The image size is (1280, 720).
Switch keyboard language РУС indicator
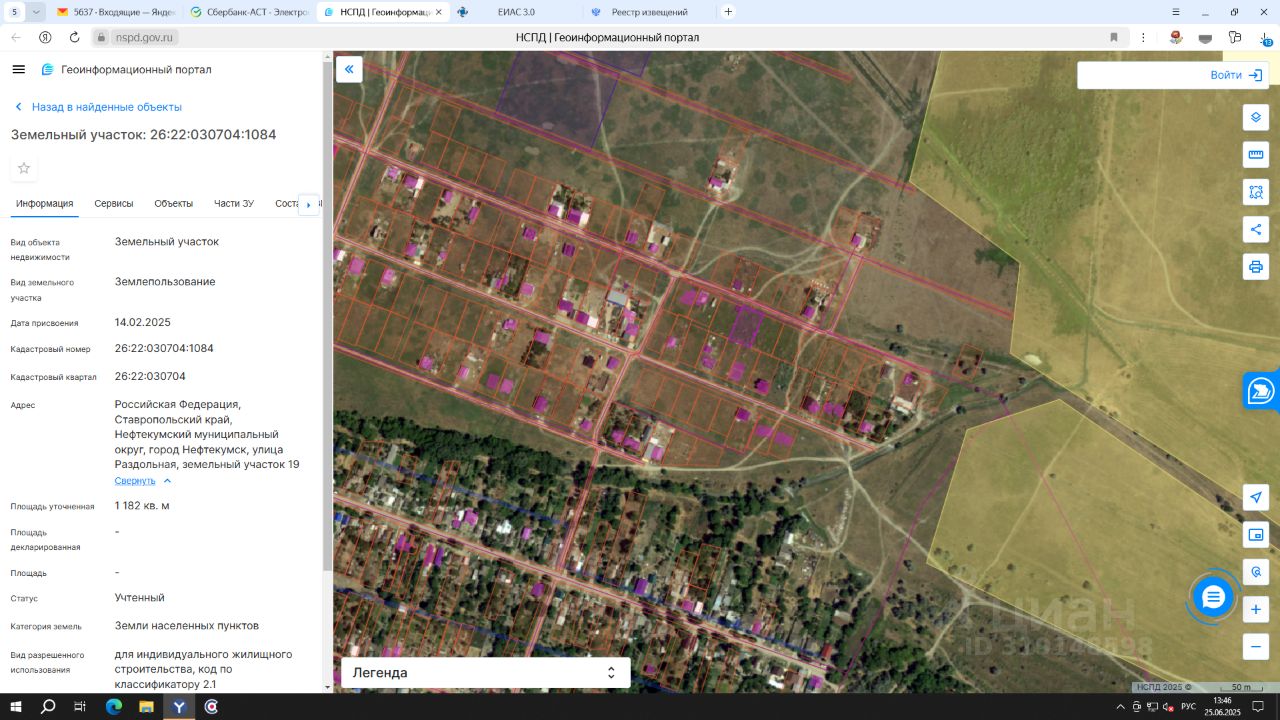tap(1188, 707)
